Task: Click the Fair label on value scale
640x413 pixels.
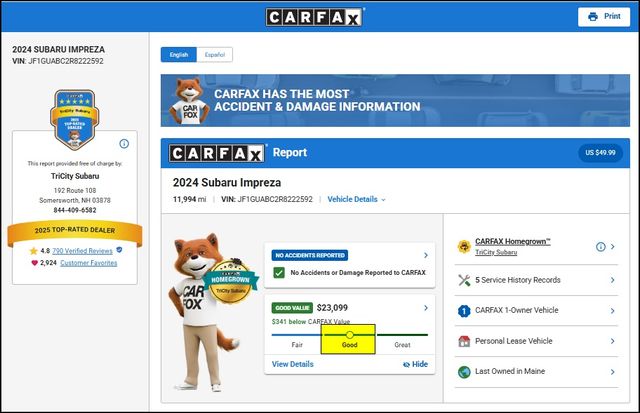Action: [297, 345]
